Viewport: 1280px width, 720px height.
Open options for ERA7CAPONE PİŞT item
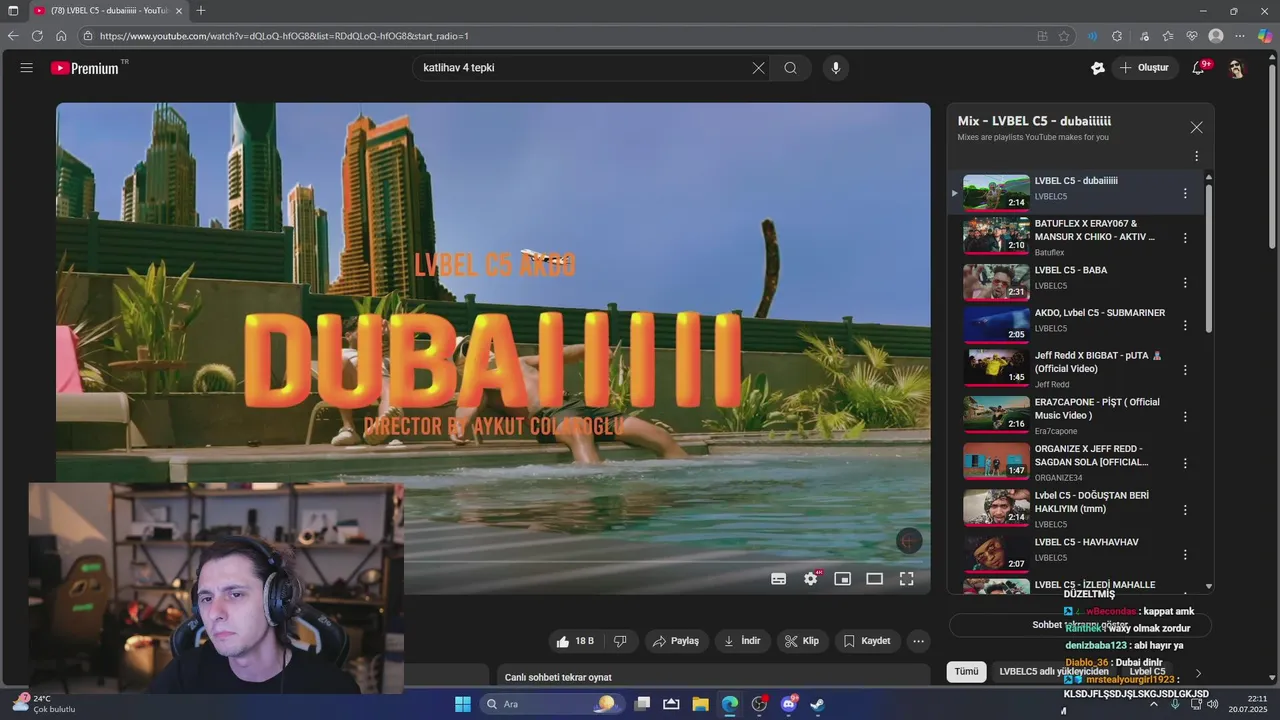tap(1185, 417)
